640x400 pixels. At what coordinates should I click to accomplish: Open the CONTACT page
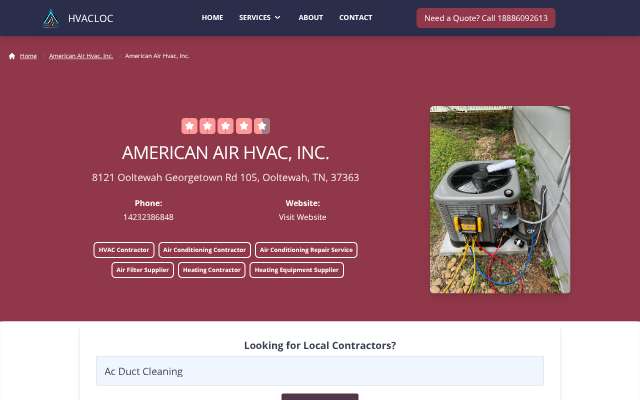click(356, 18)
